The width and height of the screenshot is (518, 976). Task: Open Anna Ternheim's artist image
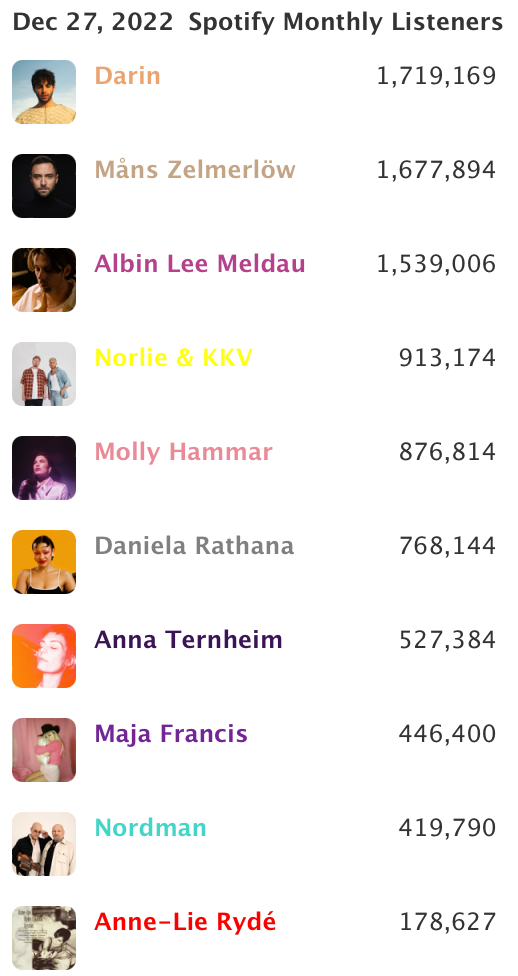(44, 655)
